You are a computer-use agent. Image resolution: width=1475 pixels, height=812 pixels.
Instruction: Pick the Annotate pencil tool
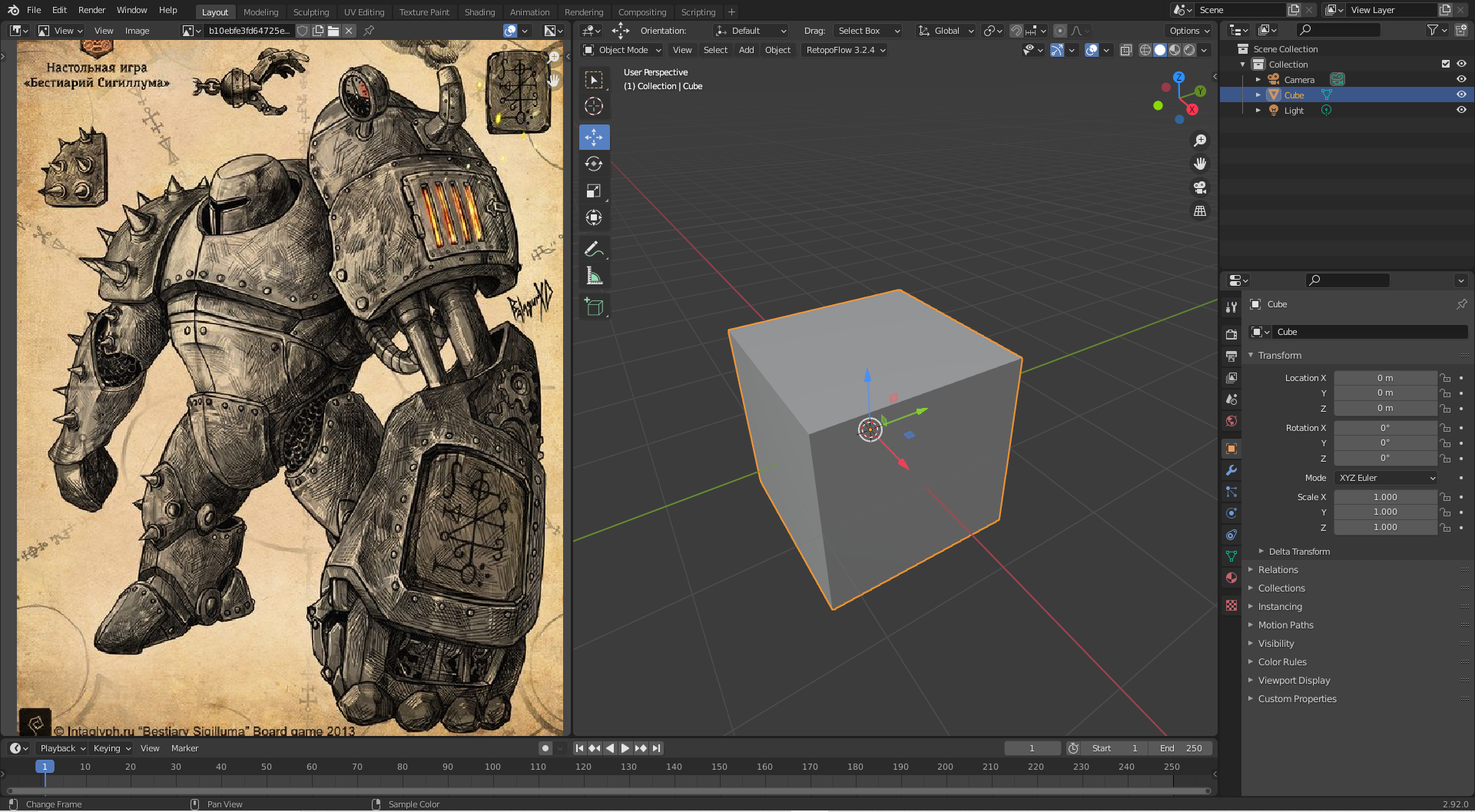(x=594, y=249)
